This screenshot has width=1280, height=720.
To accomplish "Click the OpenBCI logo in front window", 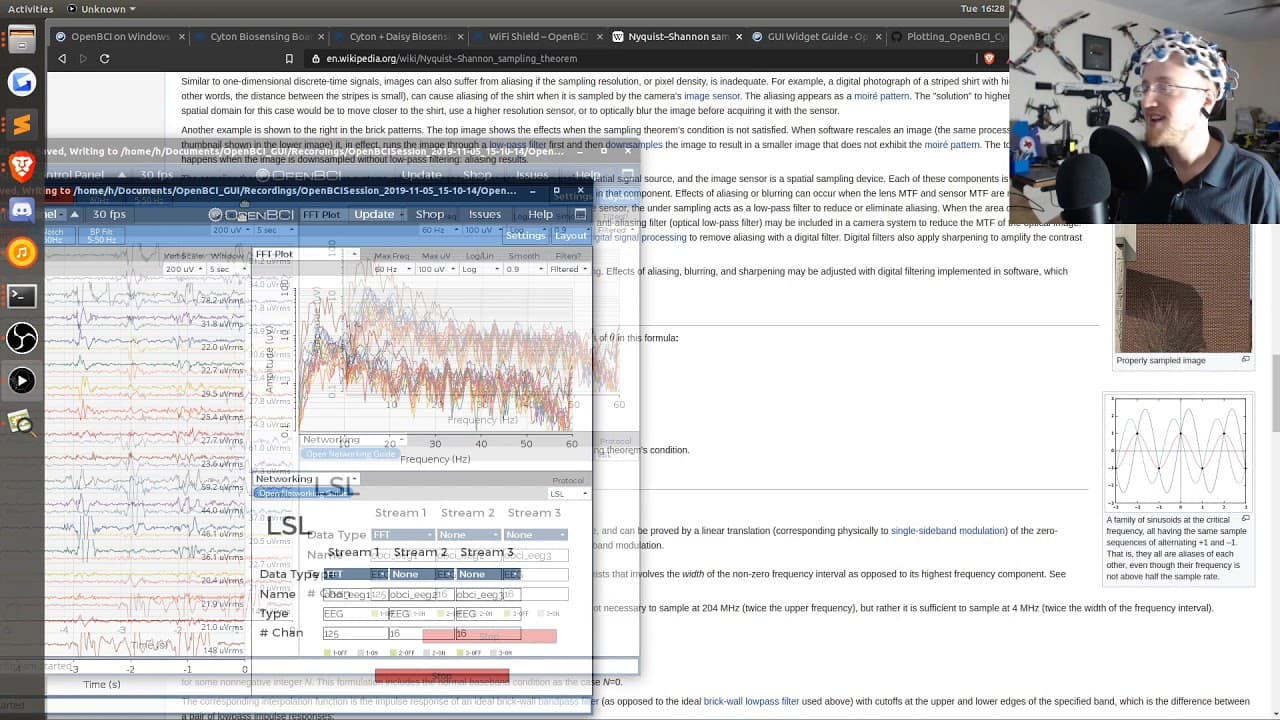I will [250, 215].
